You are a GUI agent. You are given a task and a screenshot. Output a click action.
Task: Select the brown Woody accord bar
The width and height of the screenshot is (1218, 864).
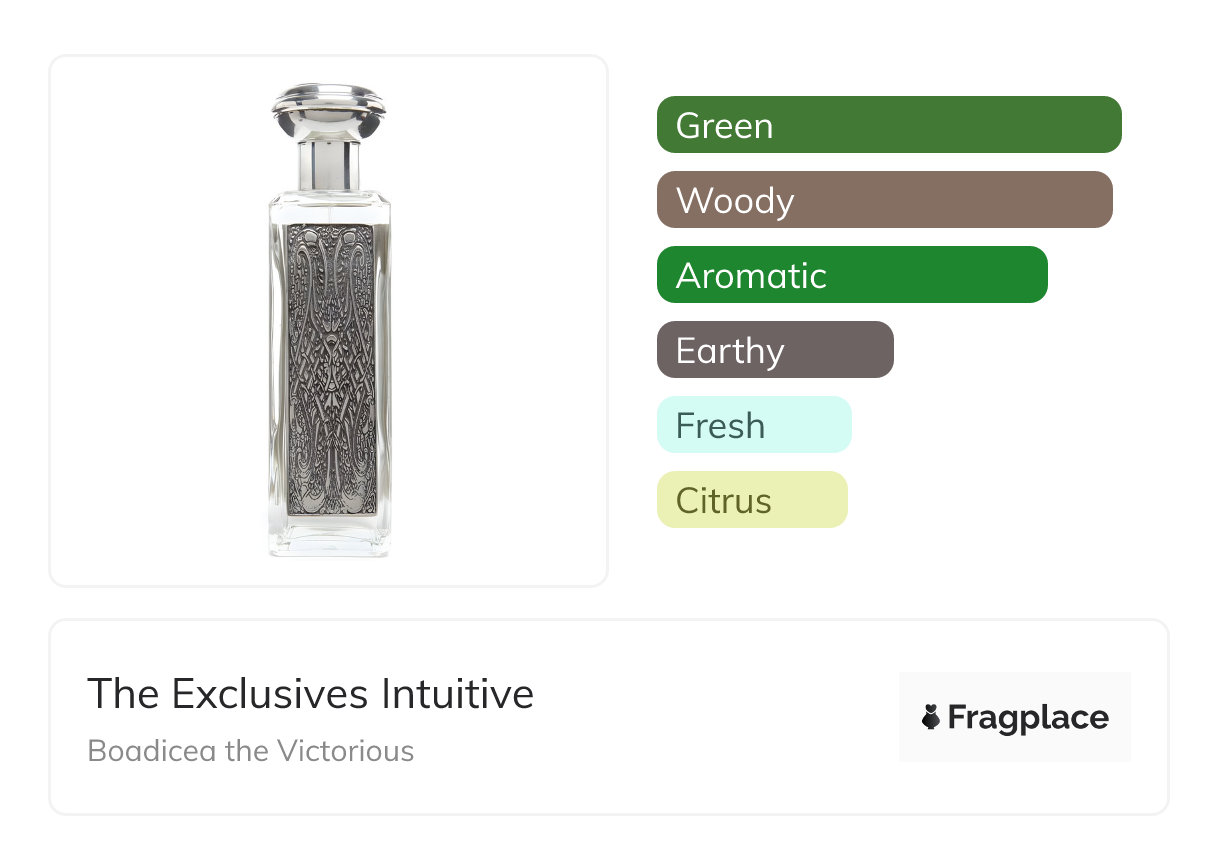[884, 200]
